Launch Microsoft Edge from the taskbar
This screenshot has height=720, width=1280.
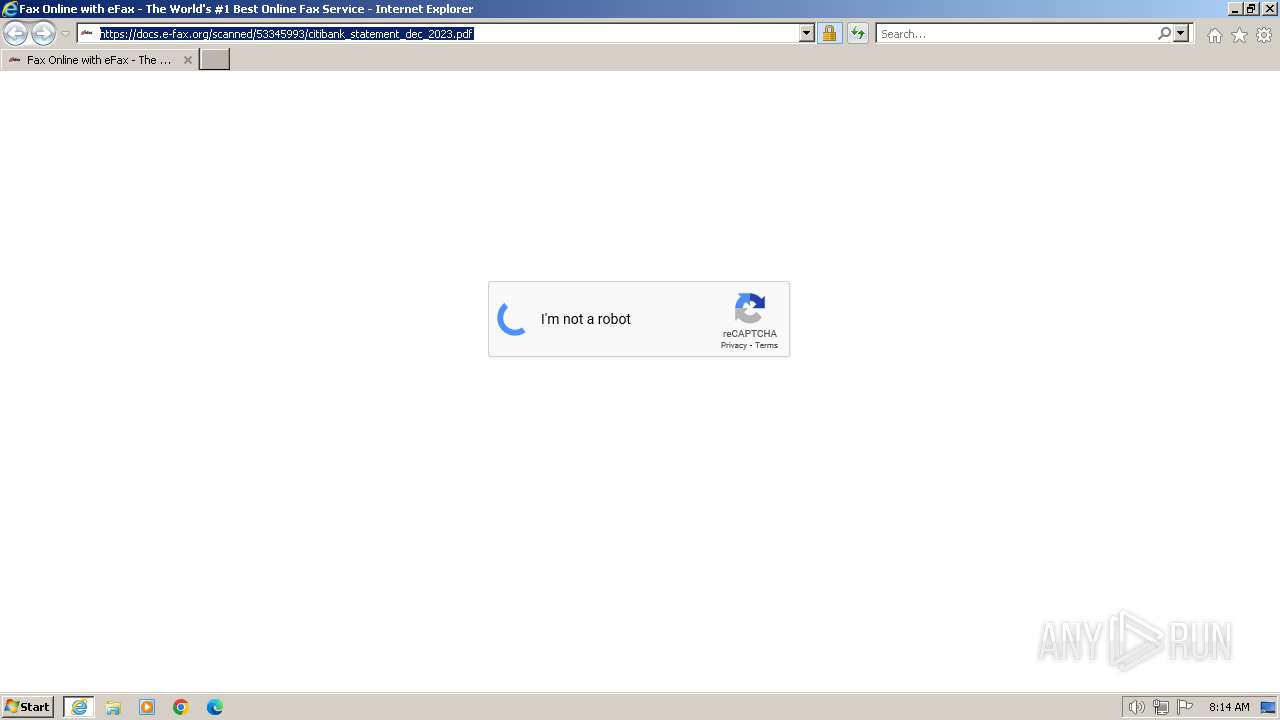click(215, 707)
